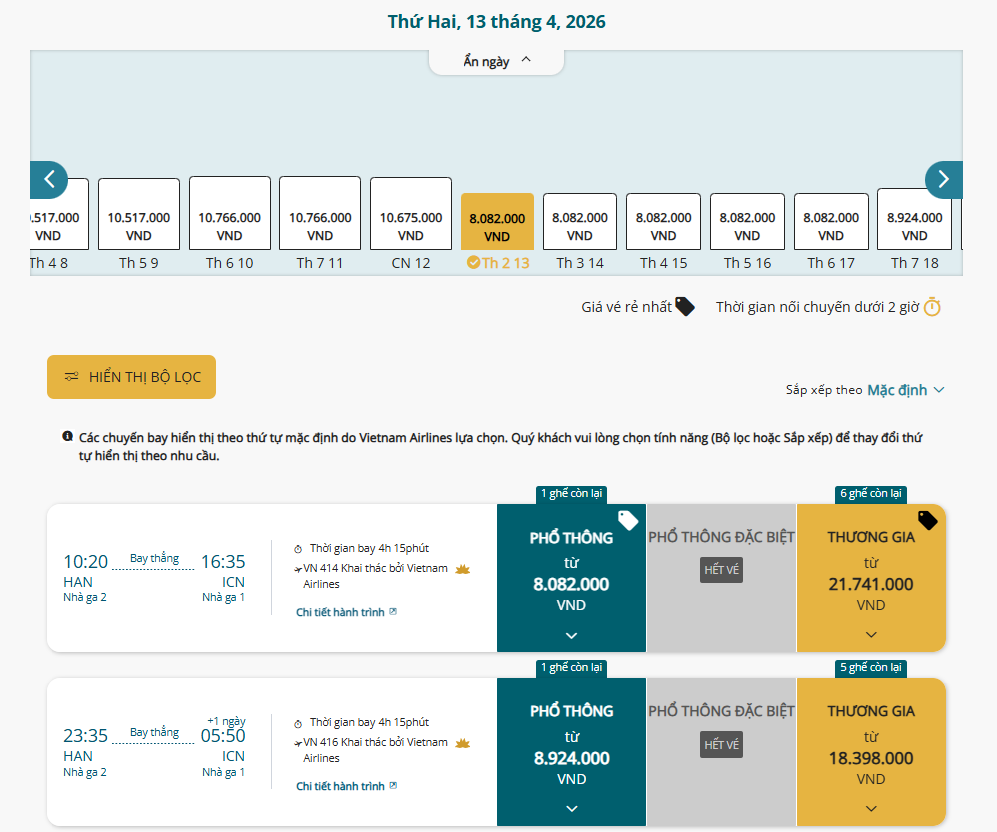Select the date CN 12 at 10.675.000 VND

click(410, 226)
